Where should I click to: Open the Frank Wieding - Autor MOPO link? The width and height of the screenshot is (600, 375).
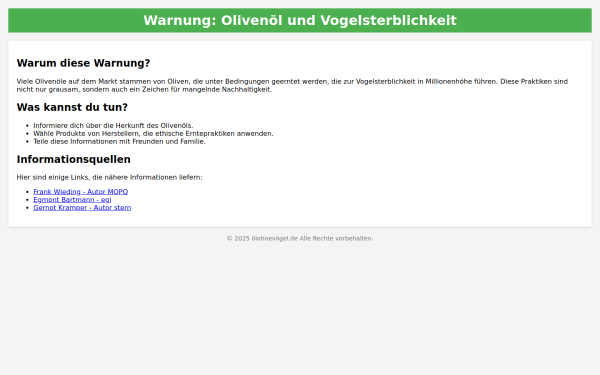81,192
